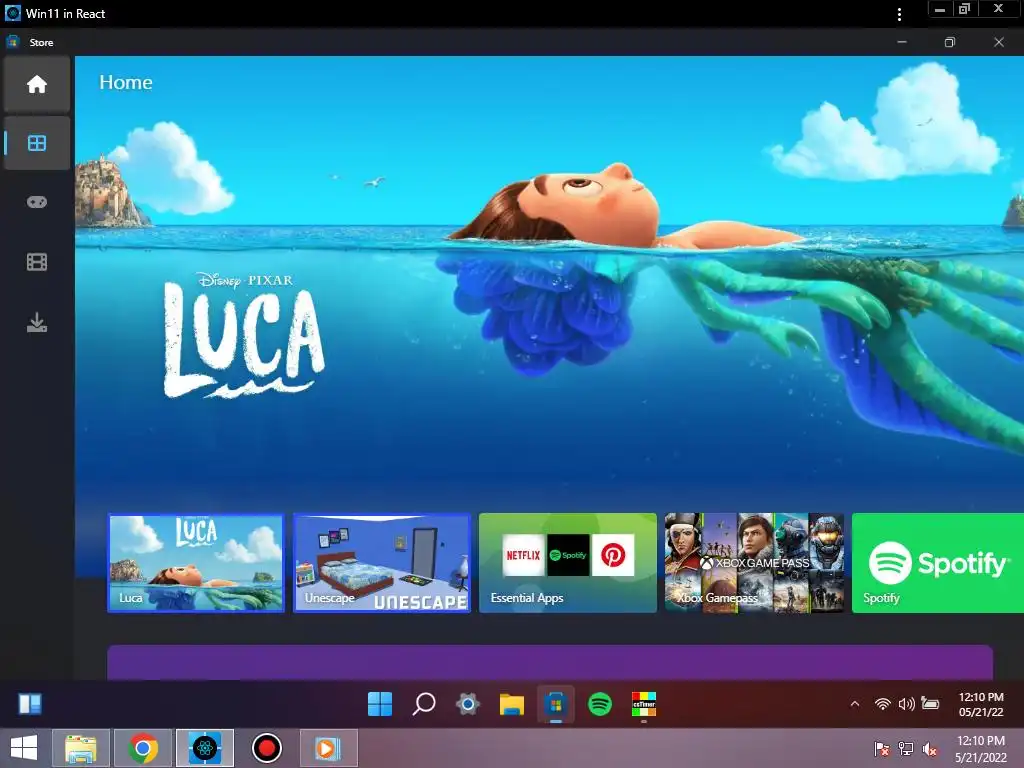1024x768 pixels.
Task: Expand hidden tray icons chevron
Action: pos(855,703)
